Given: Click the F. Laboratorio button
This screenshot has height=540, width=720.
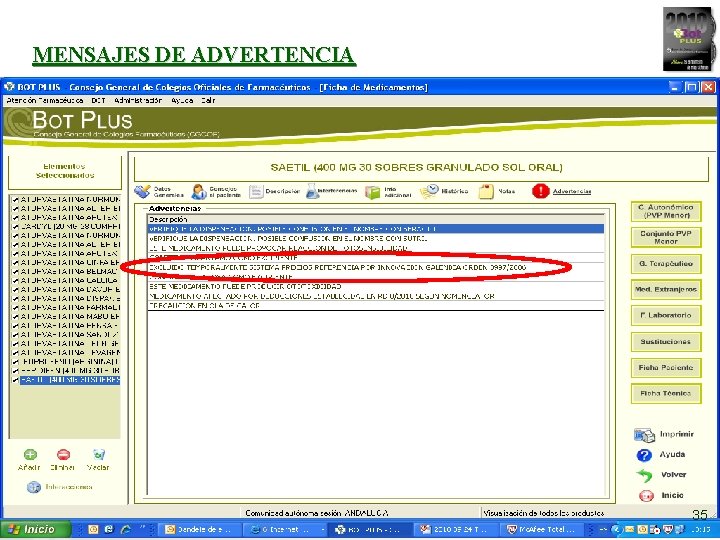Looking at the screenshot, I should pos(666,315).
